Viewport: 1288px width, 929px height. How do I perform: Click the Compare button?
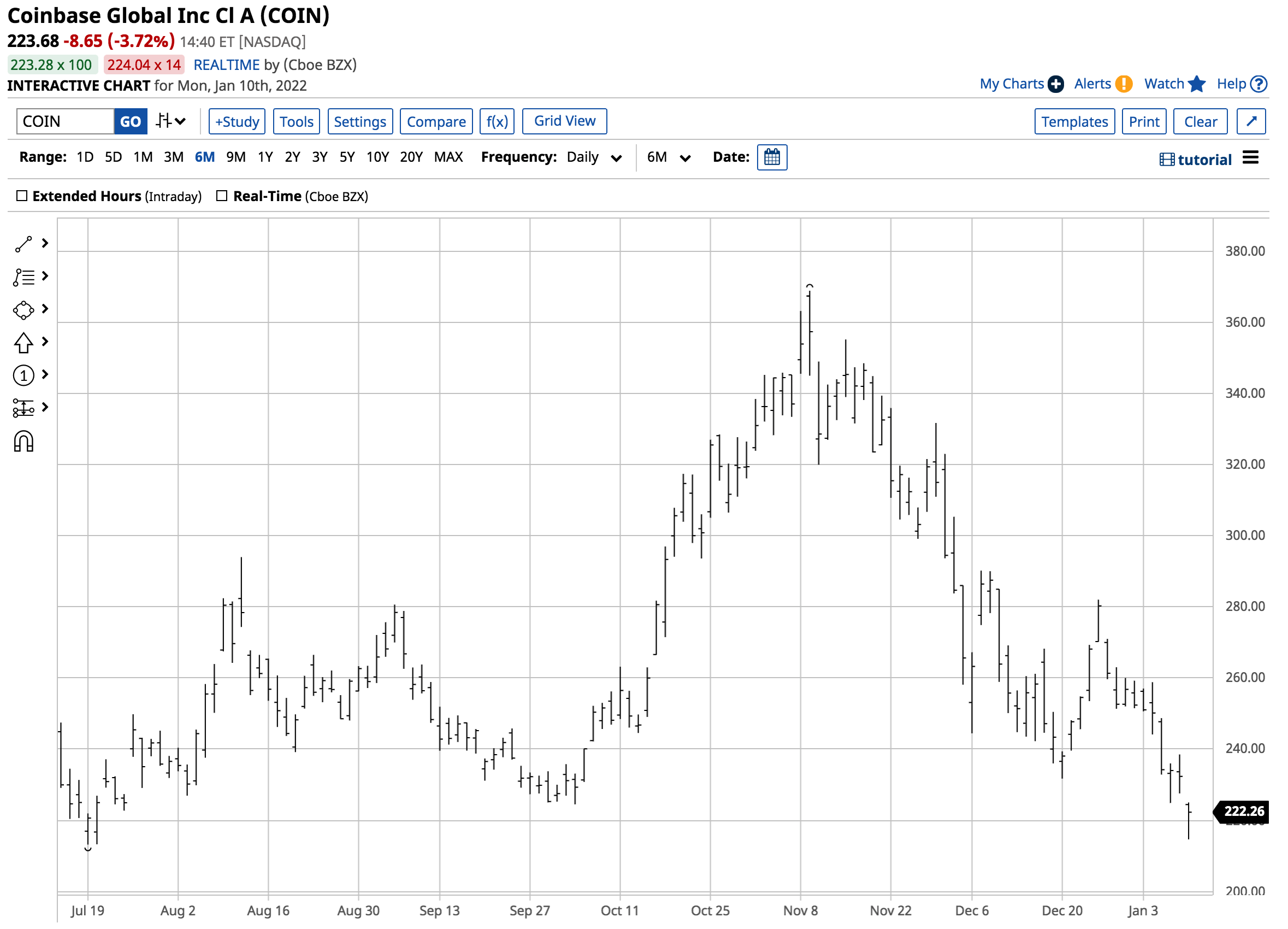pos(436,122)
